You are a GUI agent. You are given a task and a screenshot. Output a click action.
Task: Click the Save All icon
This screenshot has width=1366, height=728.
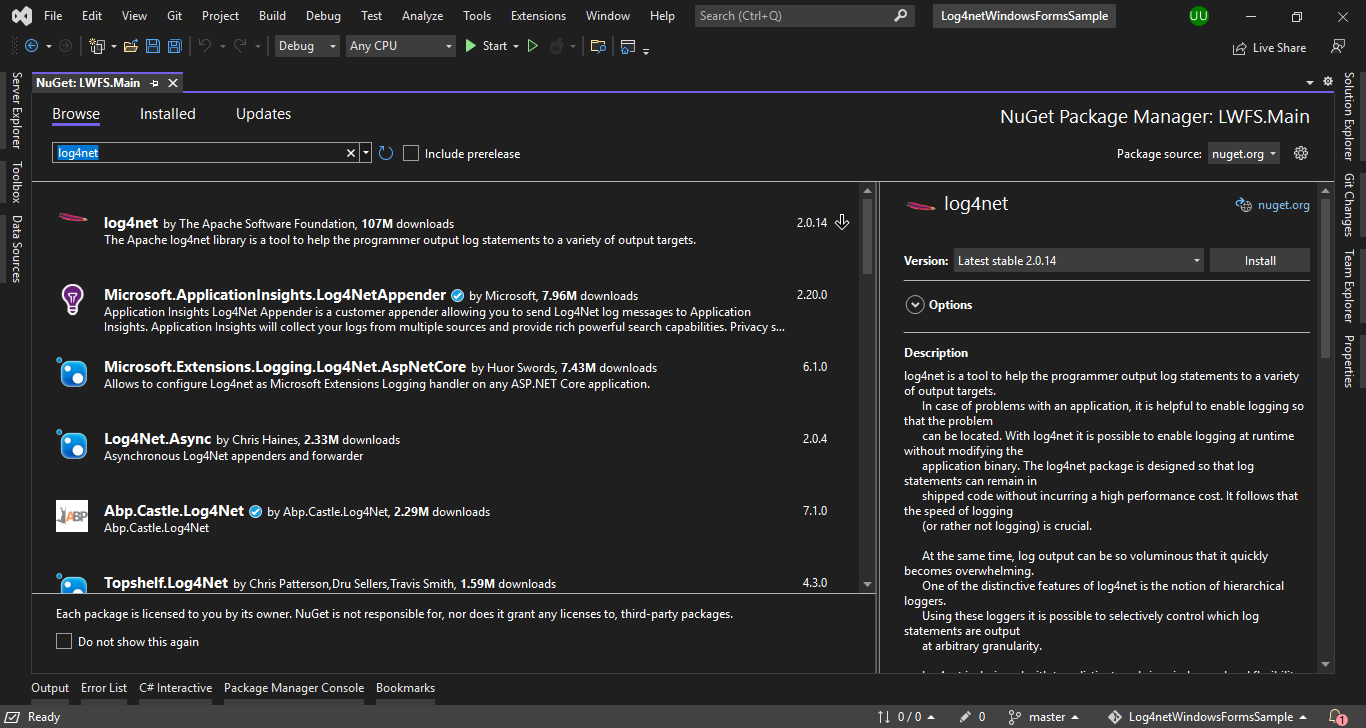[x=174, y=46]
